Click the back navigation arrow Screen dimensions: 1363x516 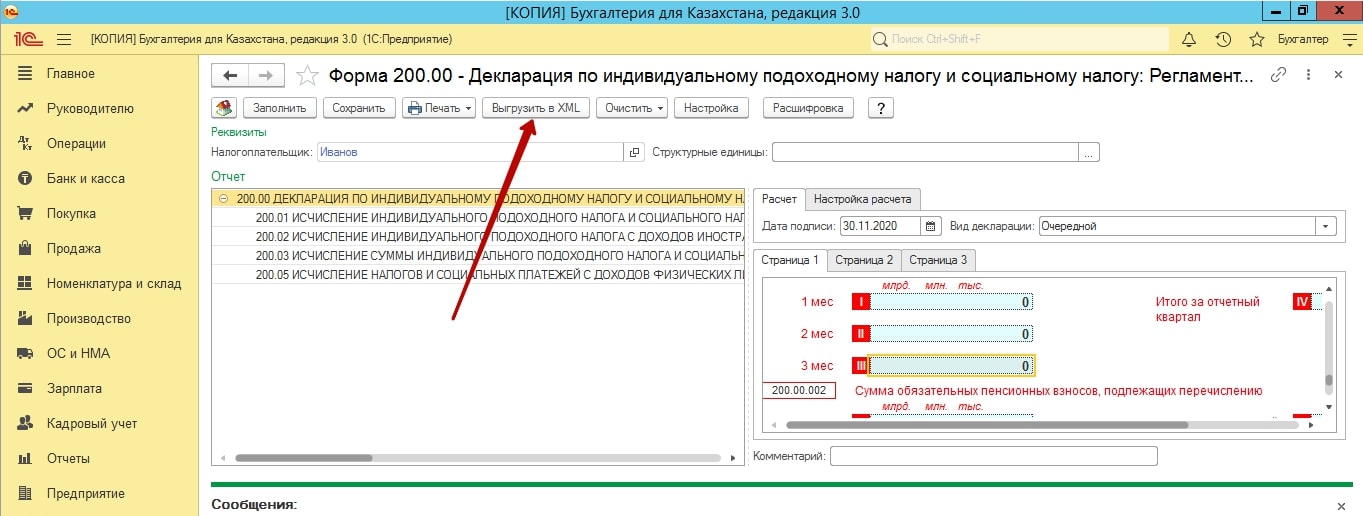click(231, 76)
